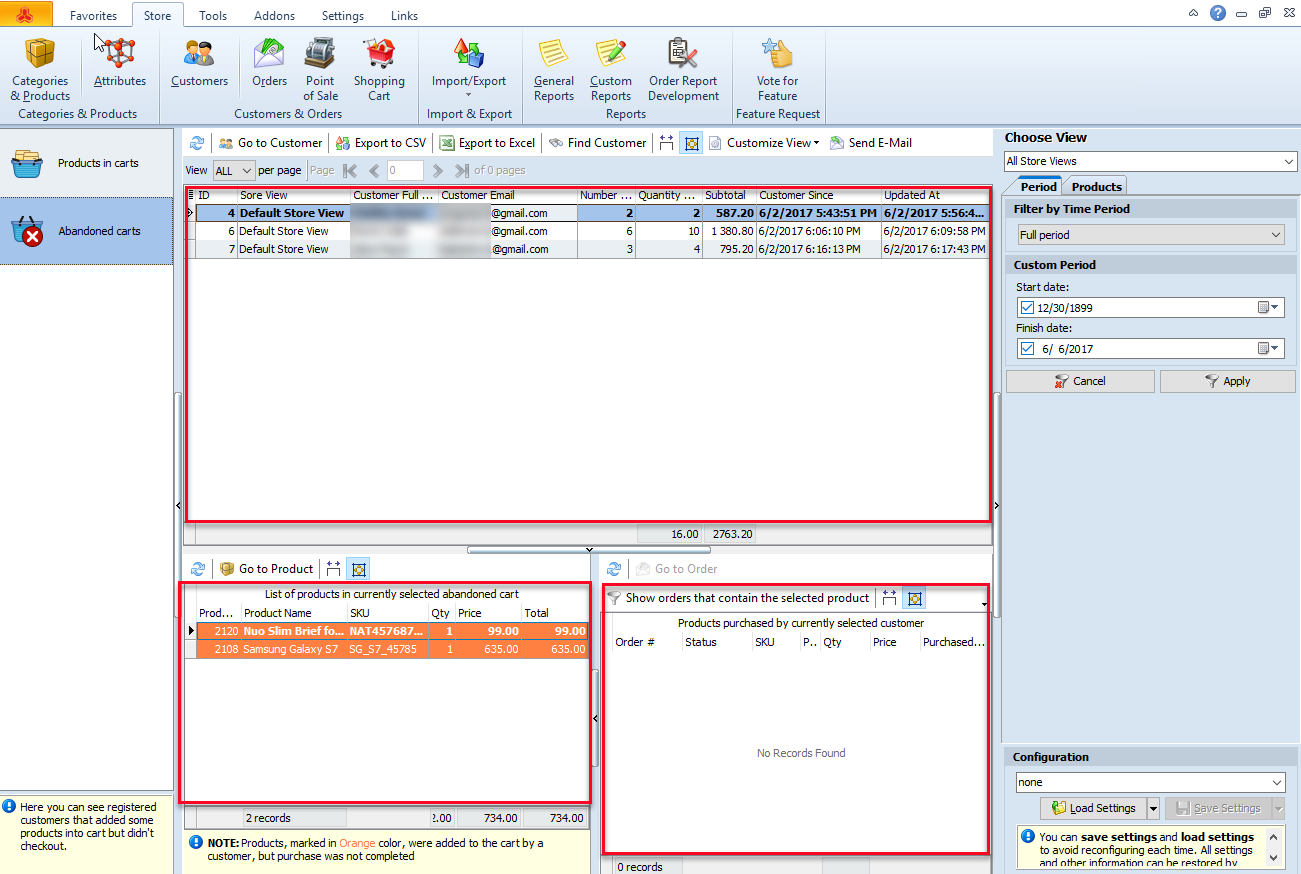Click Go to Product button
The width and height of the screenshot is (1301, 874).
pyautogui.click(x=266, y=569)
